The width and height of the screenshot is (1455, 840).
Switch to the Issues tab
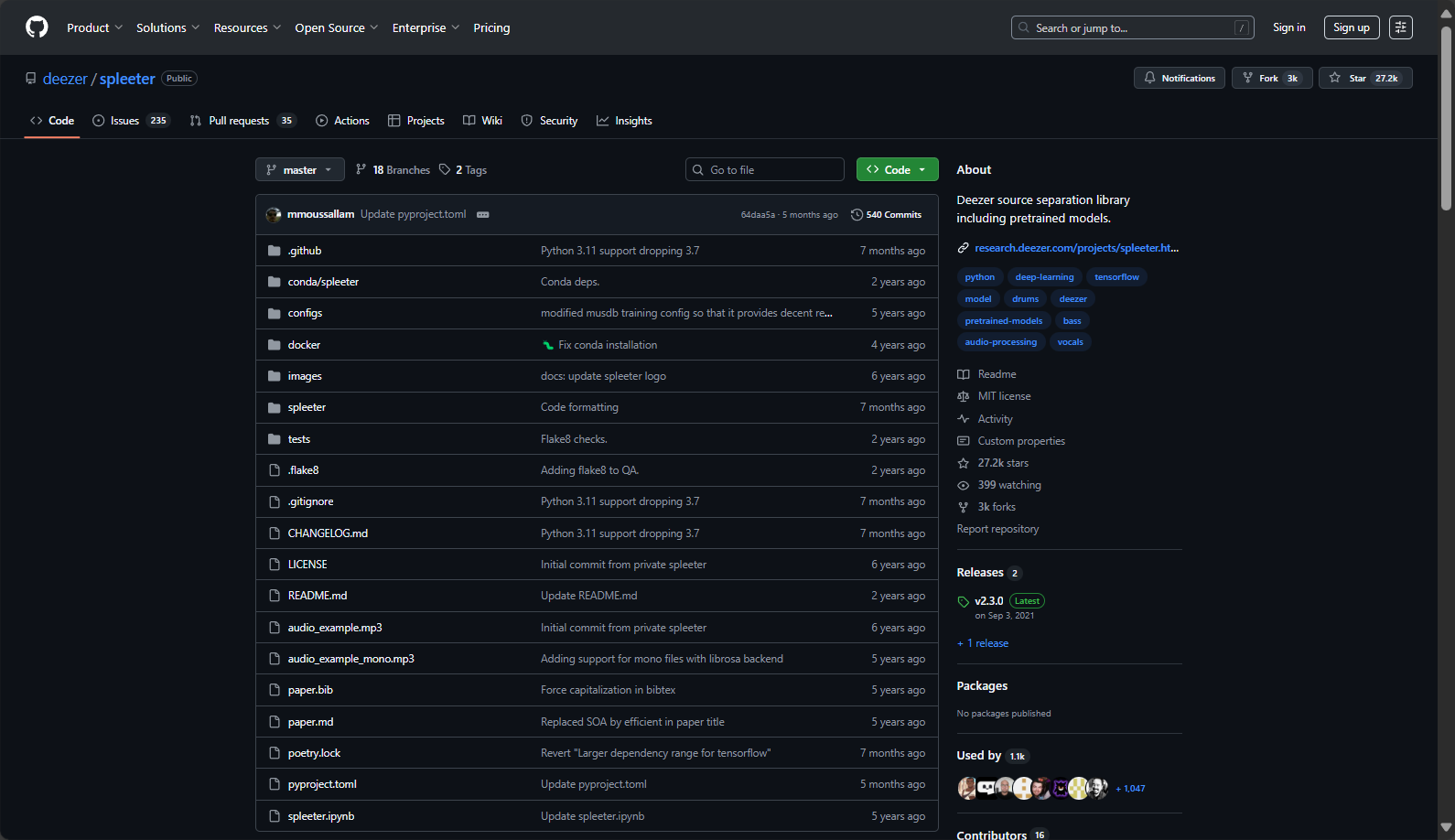(x=131, y=121)
